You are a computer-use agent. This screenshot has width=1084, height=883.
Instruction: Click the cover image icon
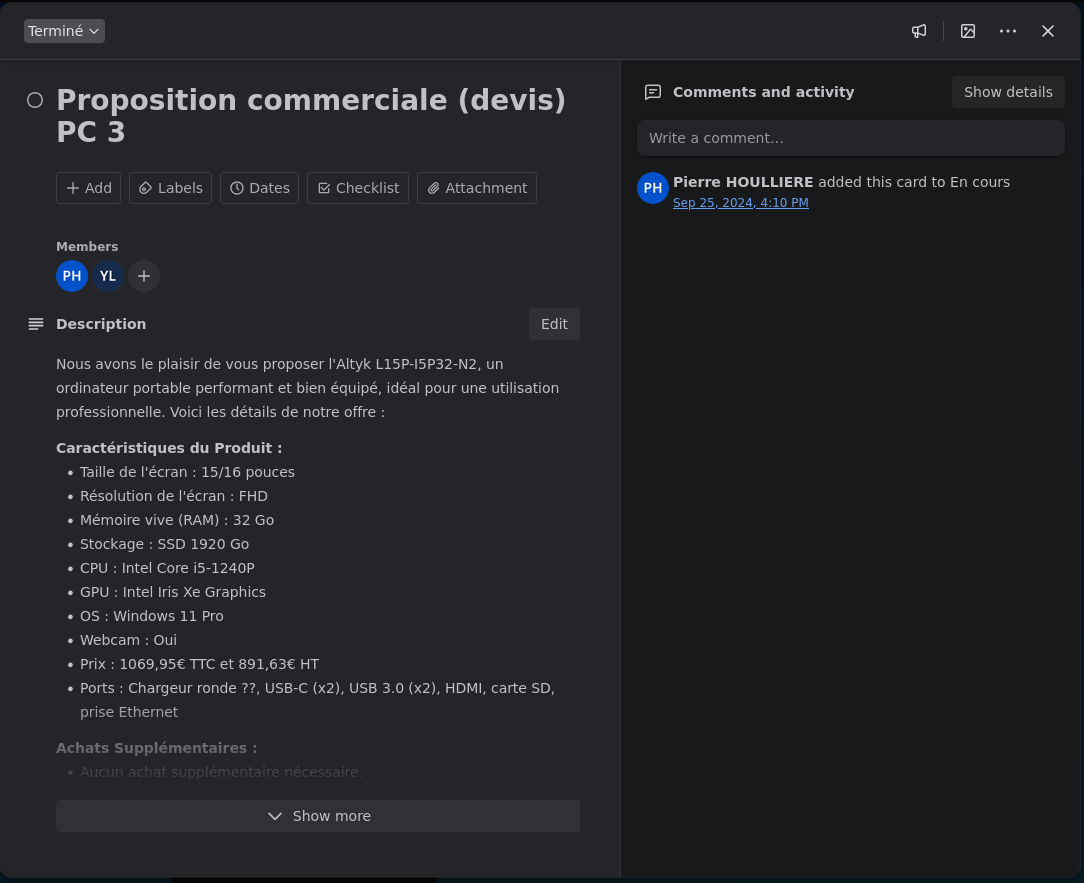(x=968, y=31)
